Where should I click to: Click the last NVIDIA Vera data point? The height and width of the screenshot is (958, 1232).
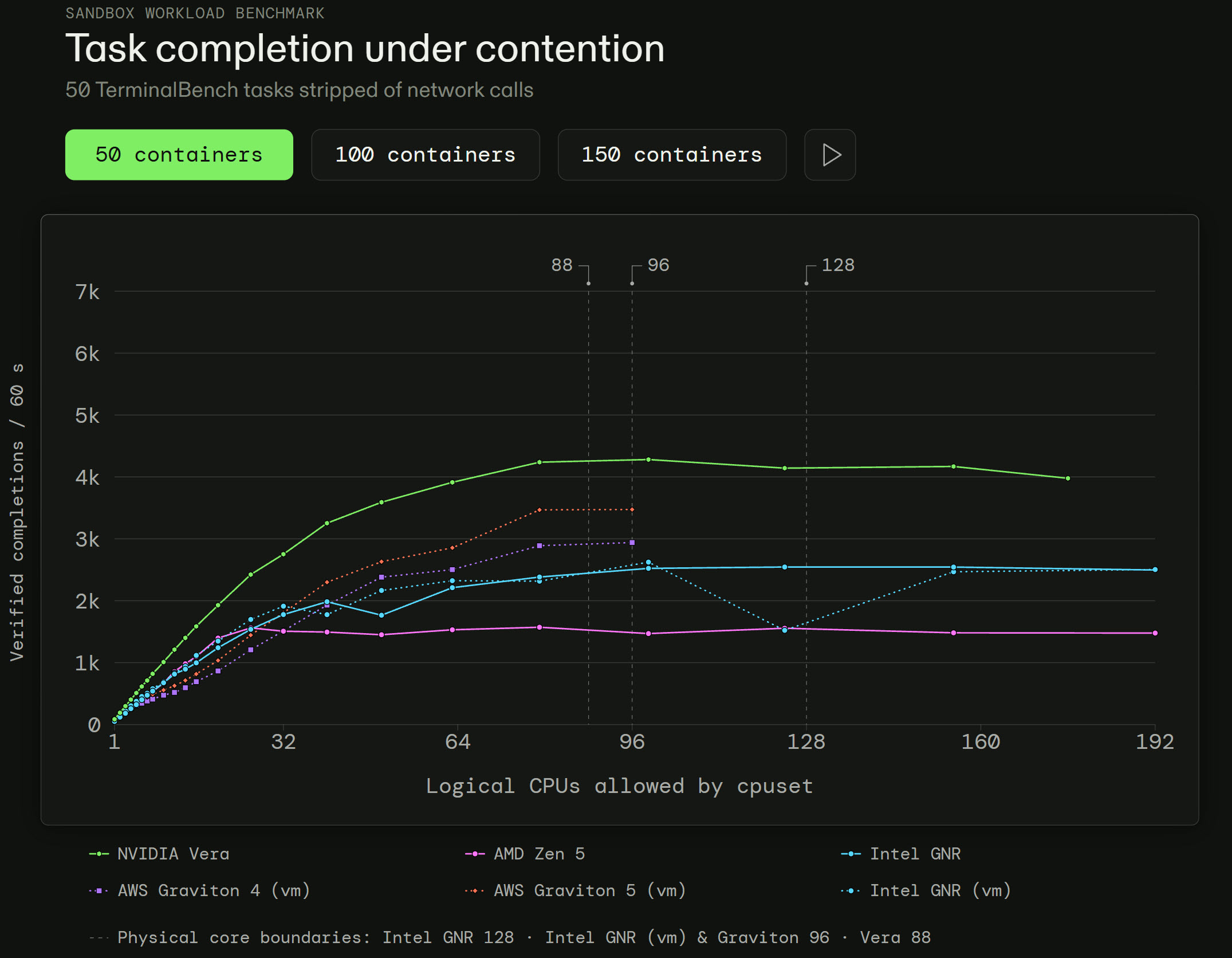click(x=1068, y=478)
